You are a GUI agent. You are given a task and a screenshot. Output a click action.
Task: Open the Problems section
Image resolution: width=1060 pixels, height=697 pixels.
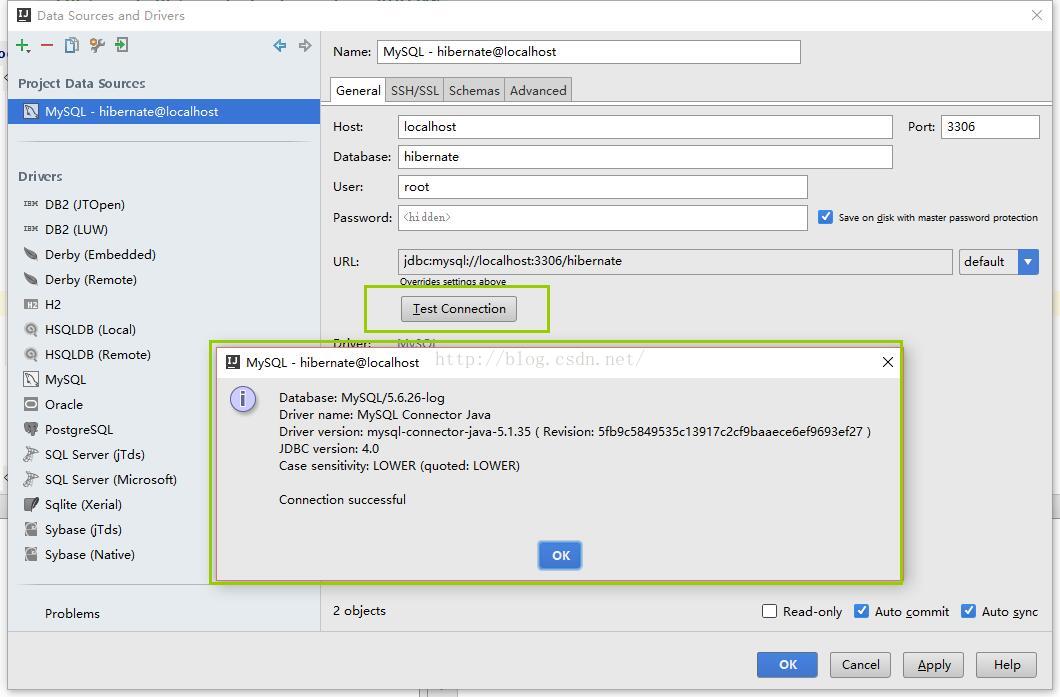pyautogui.click(x=72, y=613)
